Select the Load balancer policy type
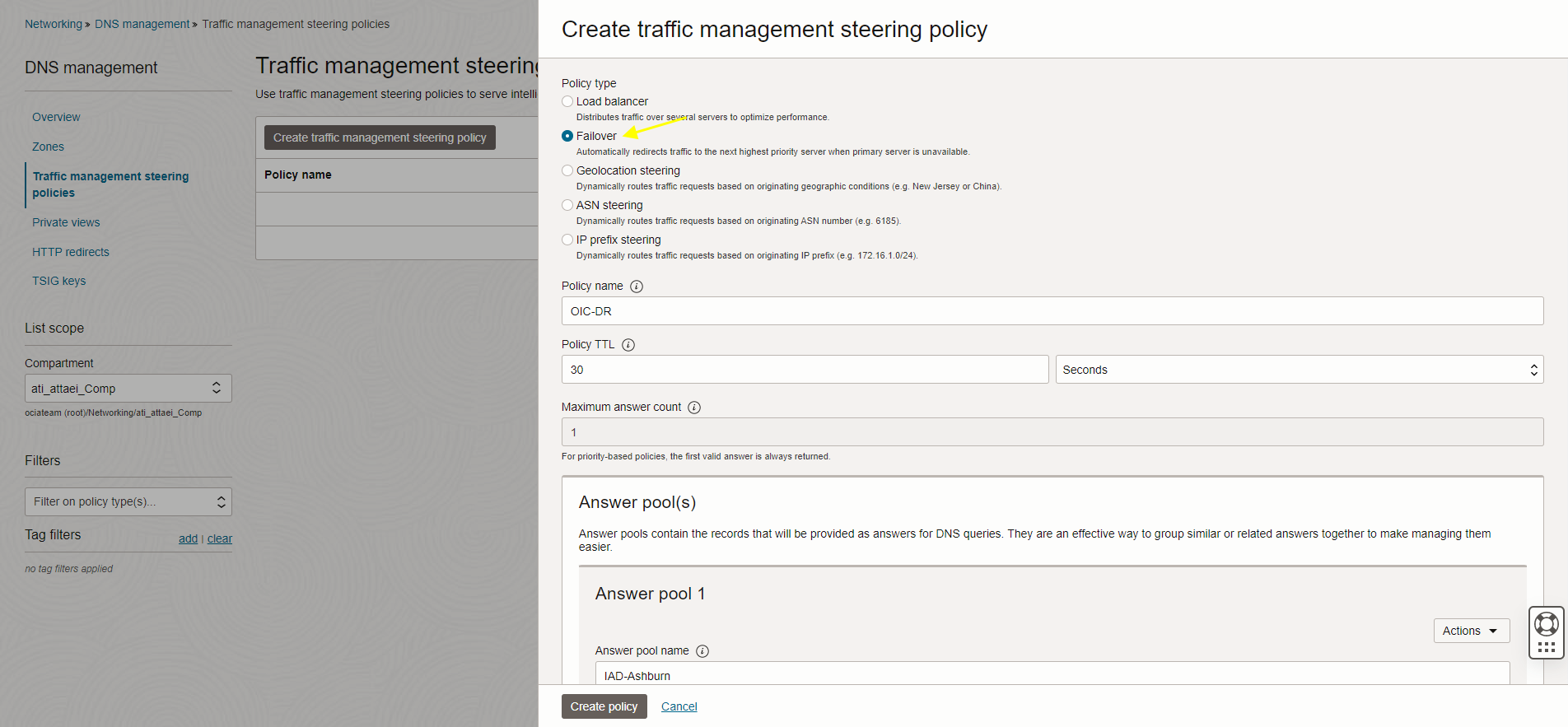The height and width of the screenshot is (727, 1568). [x=567, y=101]
